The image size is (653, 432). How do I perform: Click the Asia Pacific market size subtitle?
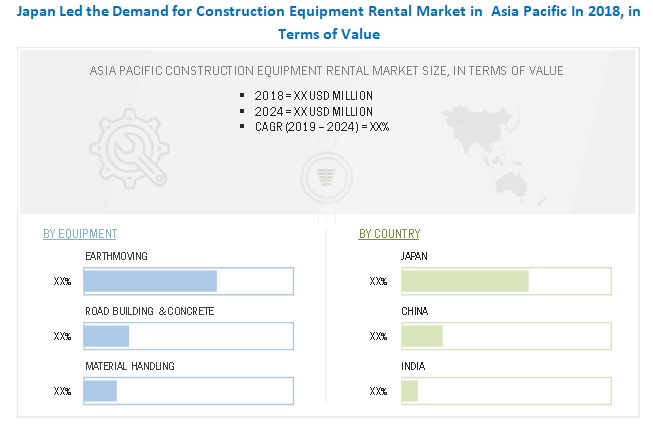pos(327,70)
